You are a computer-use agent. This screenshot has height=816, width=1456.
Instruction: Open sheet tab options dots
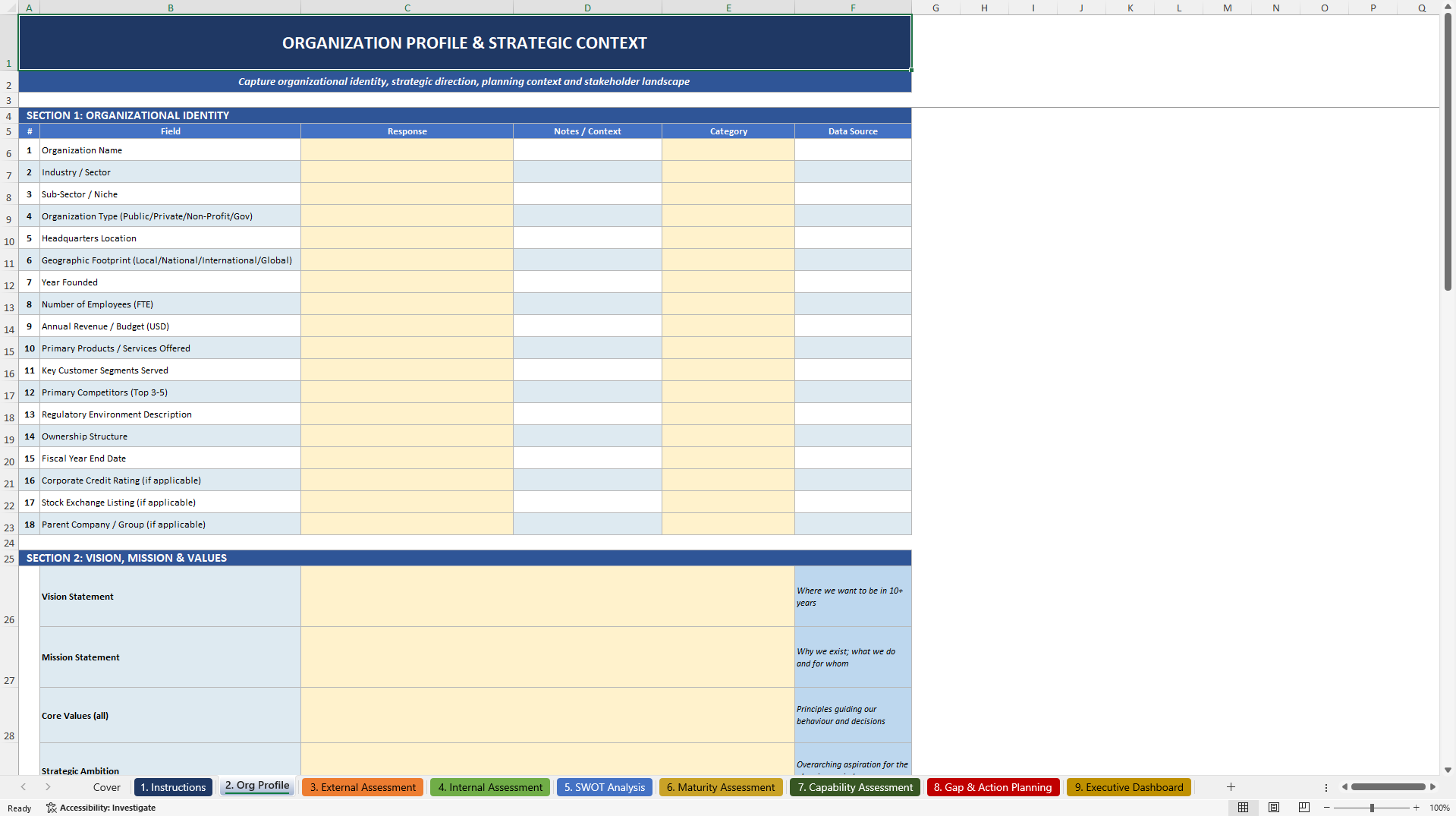point(1326,788)
